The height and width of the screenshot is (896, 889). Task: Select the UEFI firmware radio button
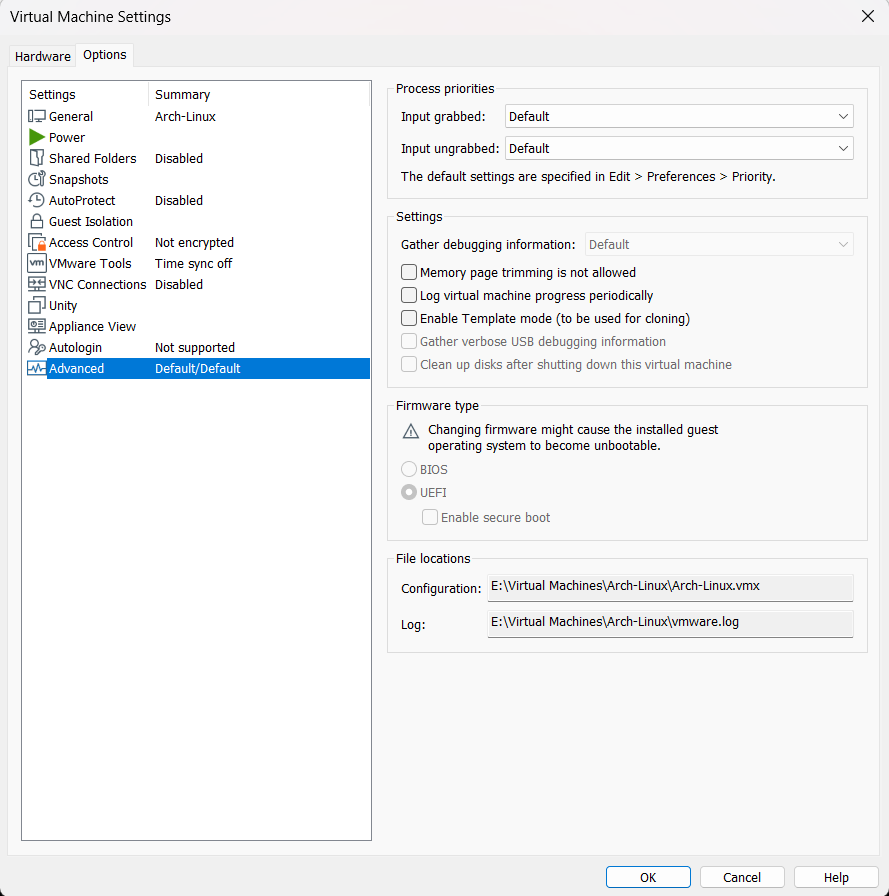point(409,493)
